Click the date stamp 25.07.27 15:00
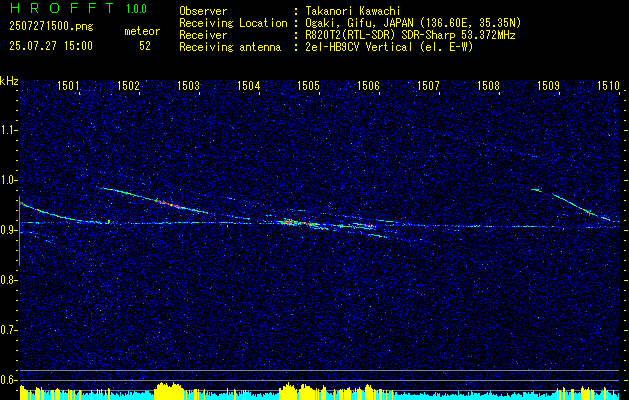The image size is (629, 400). coord(51,45)
